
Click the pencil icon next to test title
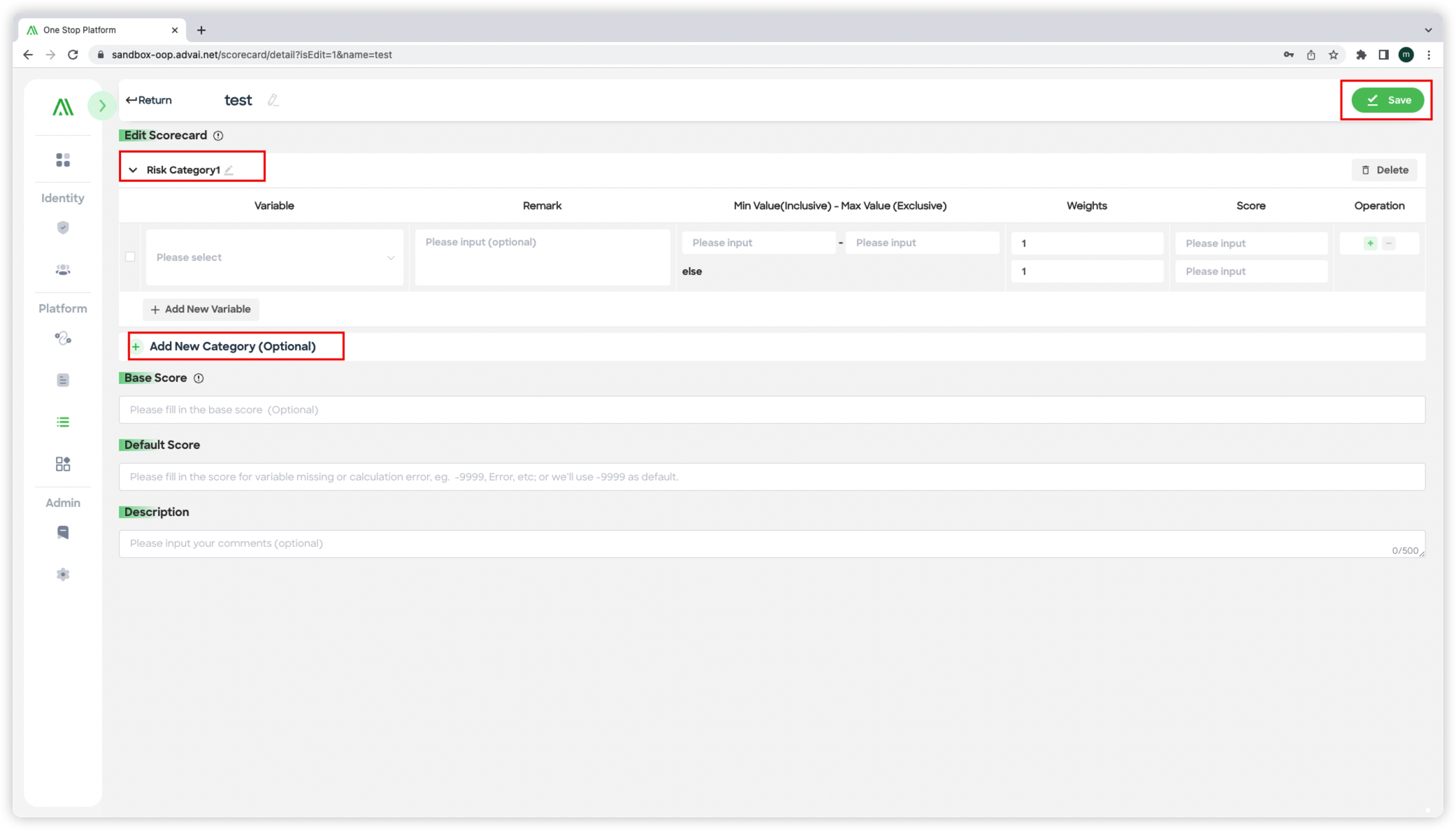tap(273, 100)
